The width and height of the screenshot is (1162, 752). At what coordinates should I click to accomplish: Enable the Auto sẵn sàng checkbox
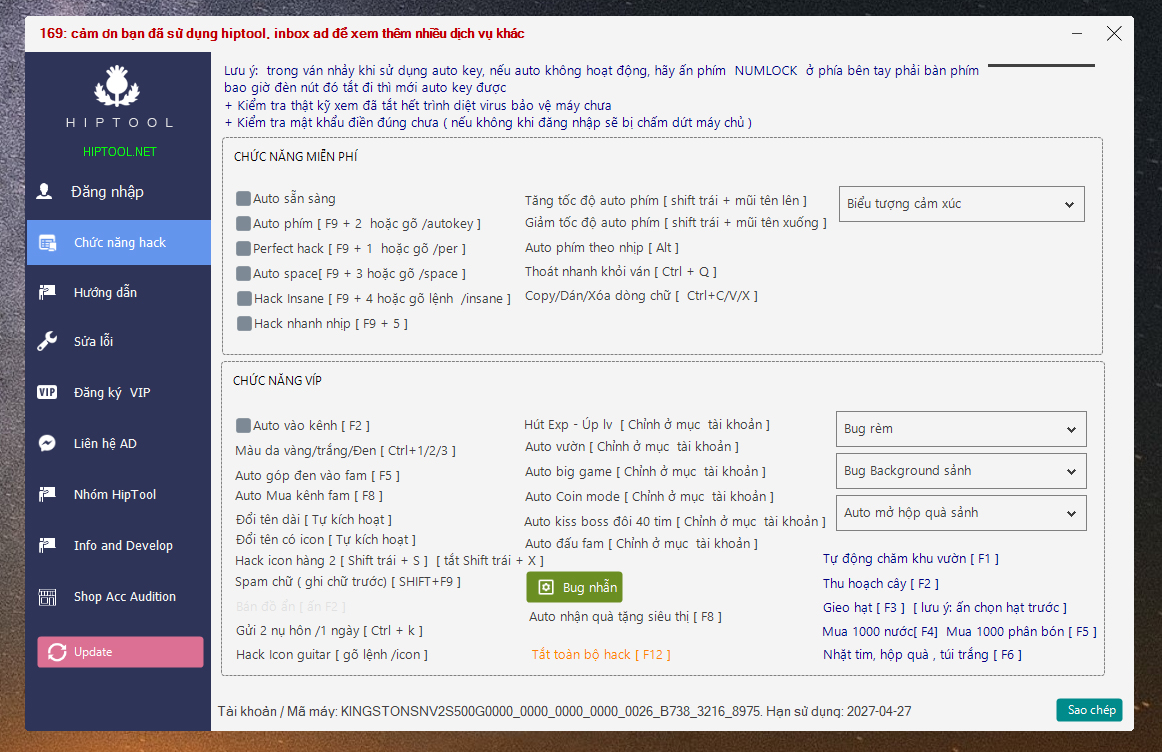[x=243, y=199]
